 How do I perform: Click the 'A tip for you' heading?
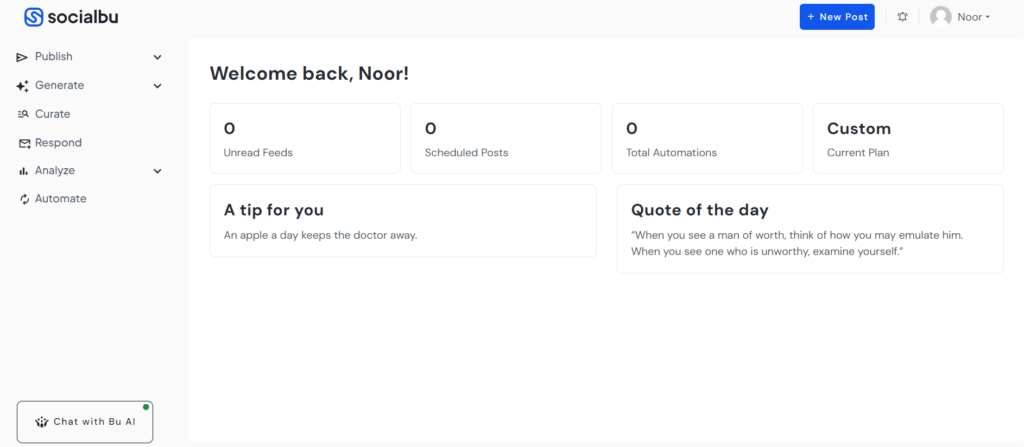274,210
